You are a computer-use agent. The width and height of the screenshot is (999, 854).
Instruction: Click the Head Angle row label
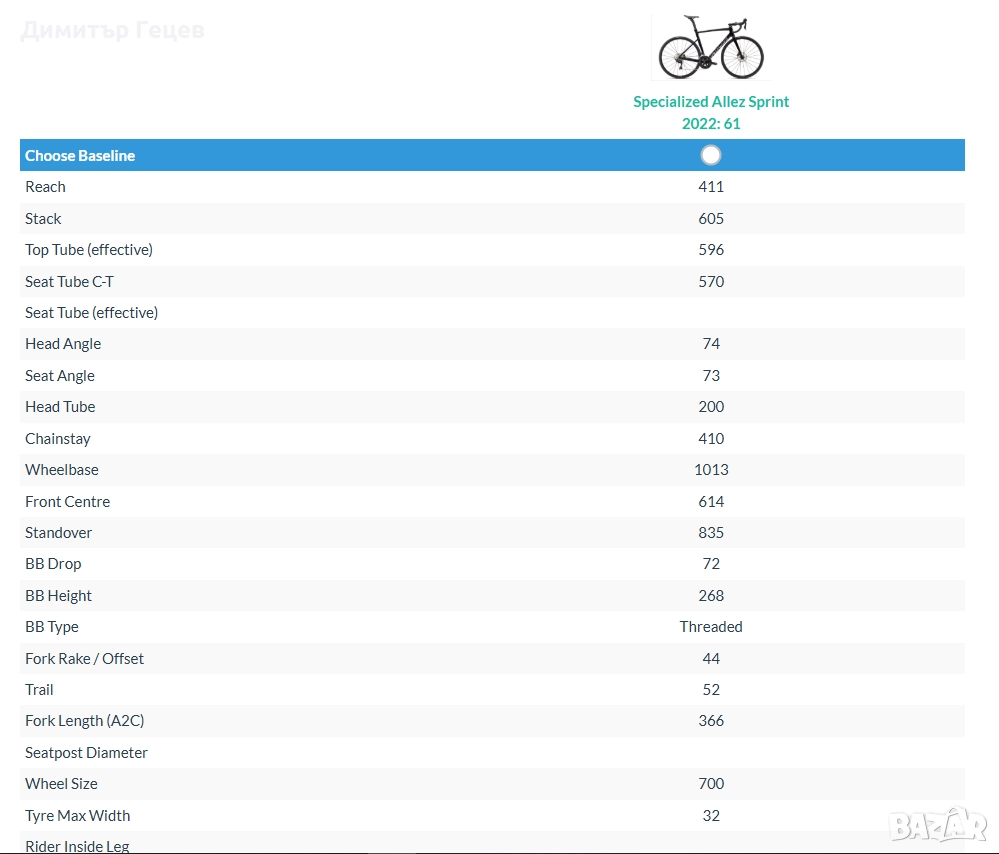click(x=63, y=344)
